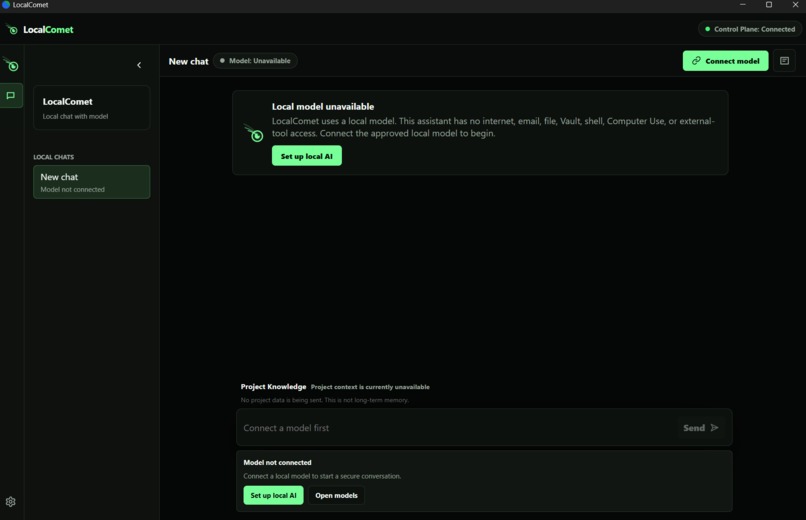806x520 pixels.
Task: Click the app icon in title bar
Action: coord(6,5)
